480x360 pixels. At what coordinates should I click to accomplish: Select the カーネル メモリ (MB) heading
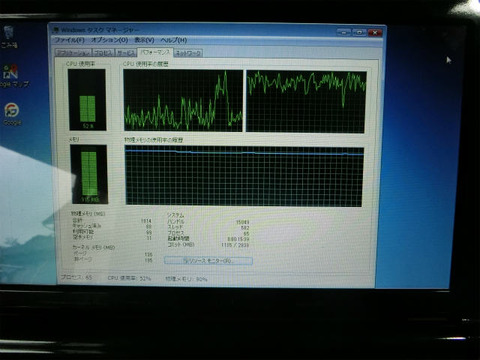pyautogui.click(x=94, y=247)
